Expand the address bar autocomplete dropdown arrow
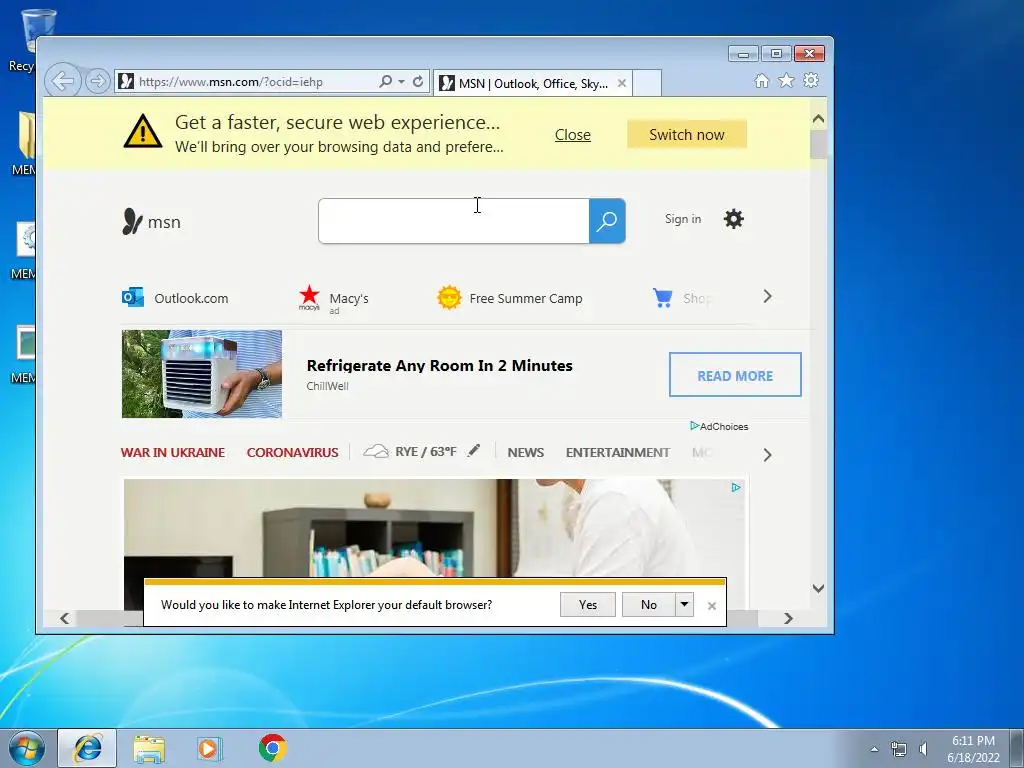Screen dimensions: 1024x768 coord(401,82)
